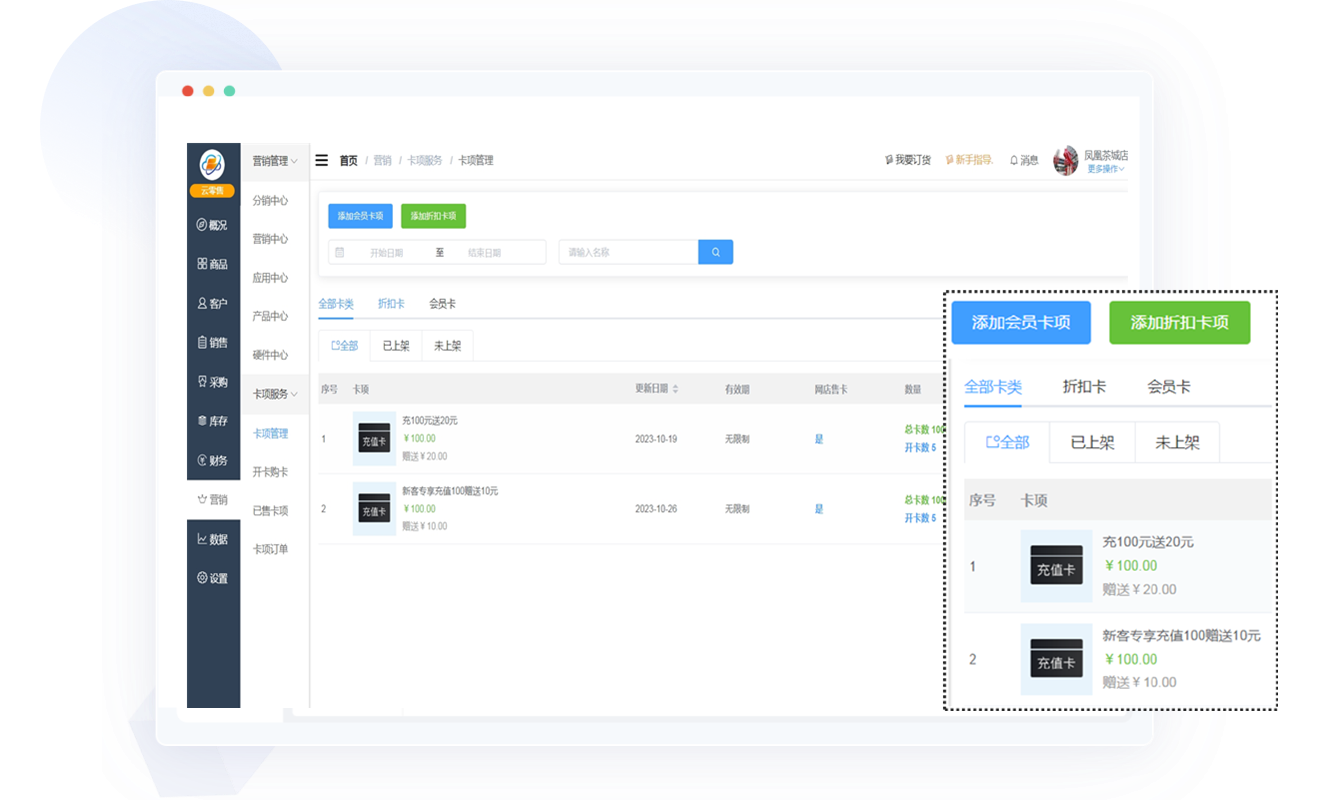Screen dimensions: 1320x800
Task: Open 消息 notifications bell
Action: click(1024, 160)
